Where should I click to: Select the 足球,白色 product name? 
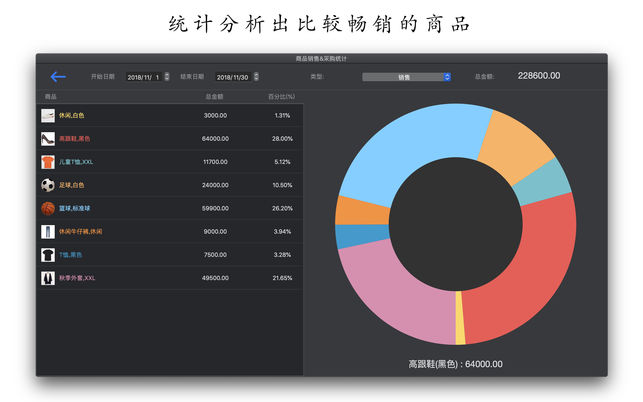tap(71, 185)
